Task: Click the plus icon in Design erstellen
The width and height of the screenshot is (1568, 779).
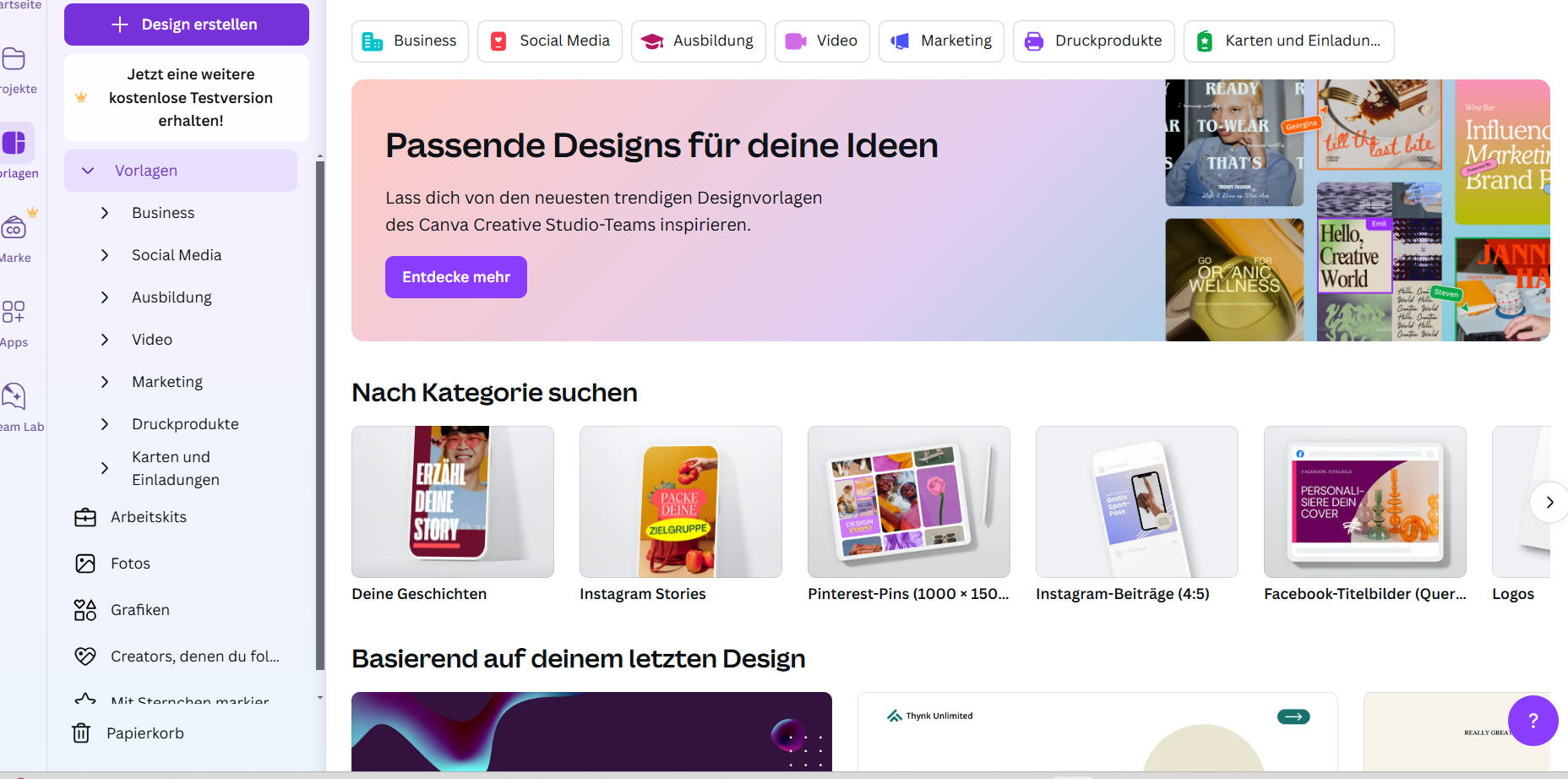Action: 120,25
